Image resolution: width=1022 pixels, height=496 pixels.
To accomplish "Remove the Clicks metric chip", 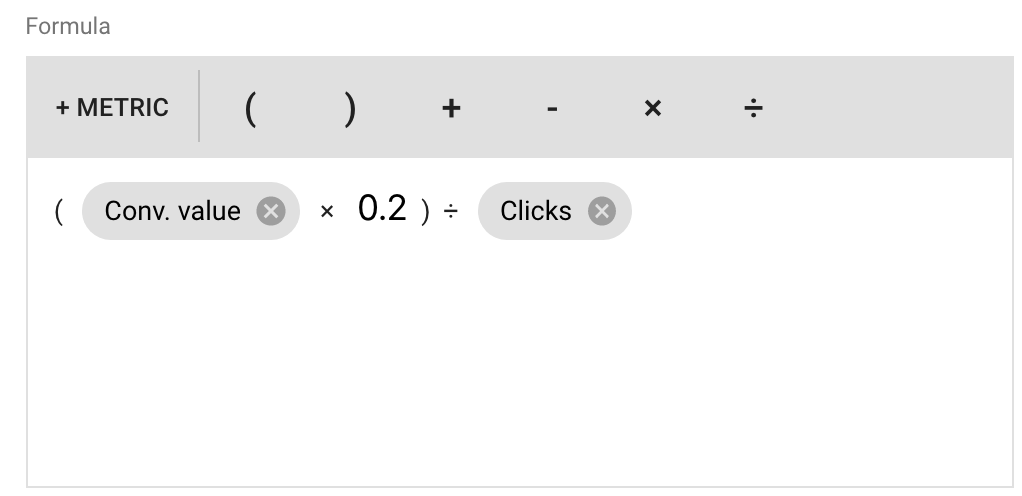I will 602,211.
